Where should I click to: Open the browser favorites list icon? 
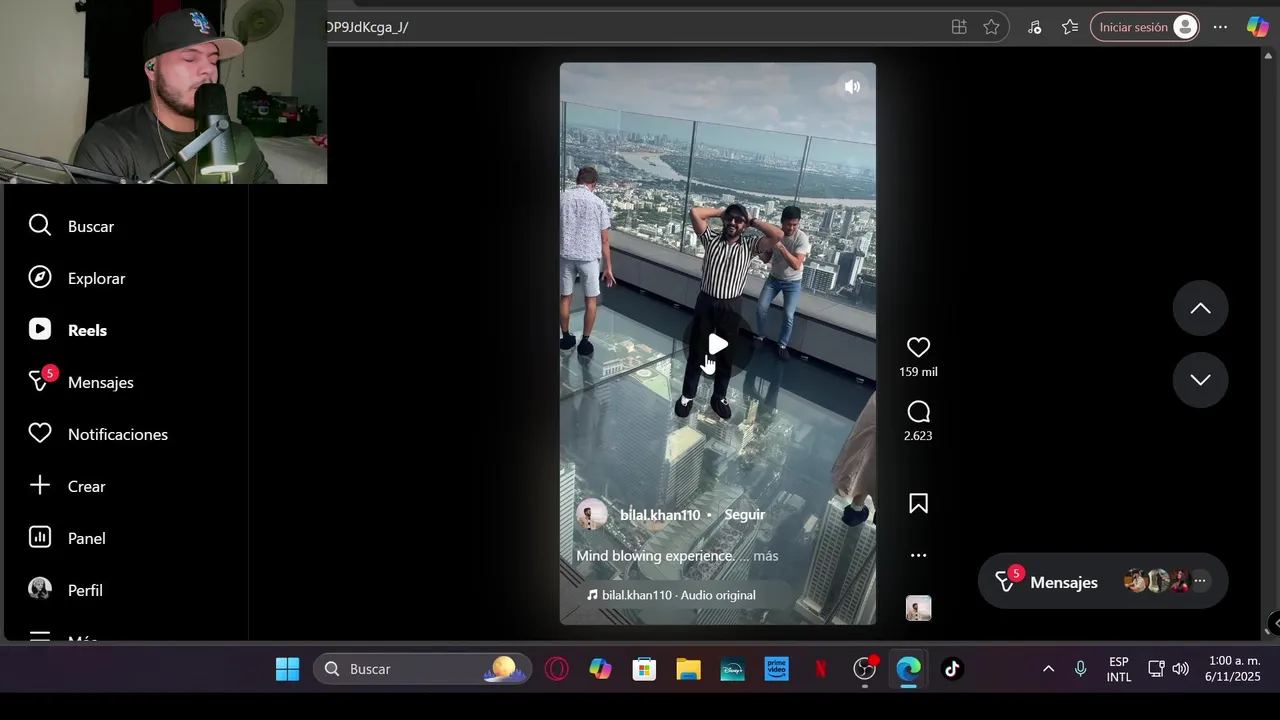1070,27
